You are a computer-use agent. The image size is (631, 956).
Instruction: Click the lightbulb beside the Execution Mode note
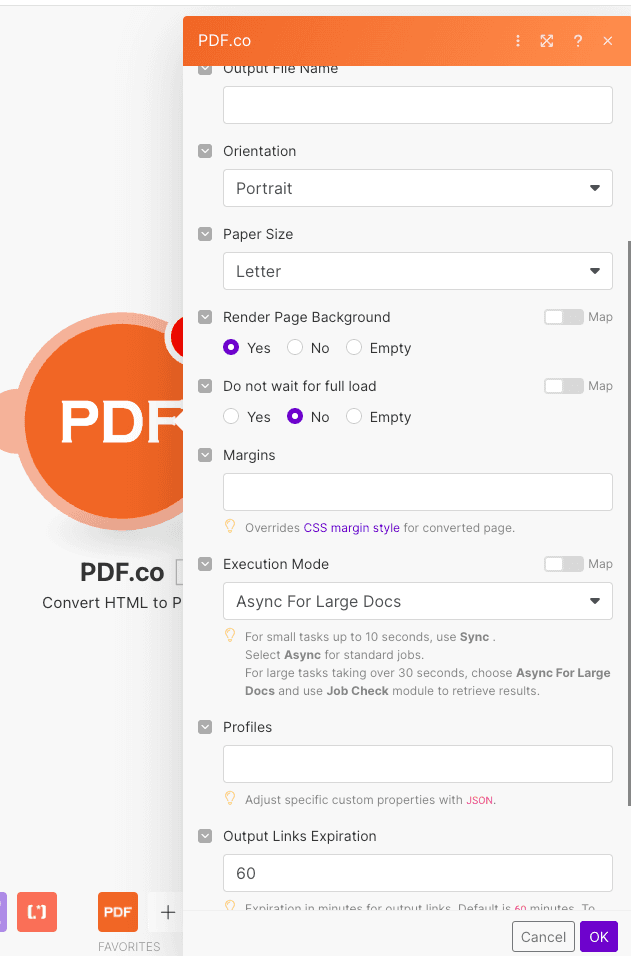point(230,636)
